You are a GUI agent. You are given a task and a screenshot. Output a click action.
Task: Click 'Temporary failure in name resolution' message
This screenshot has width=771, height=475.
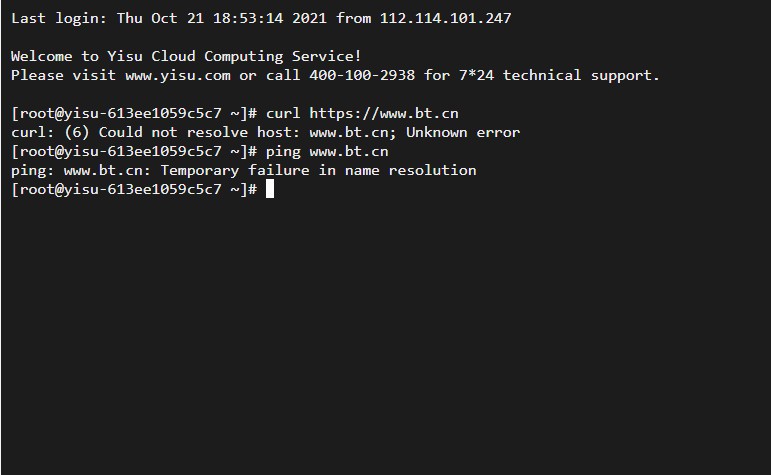[318, 170]
